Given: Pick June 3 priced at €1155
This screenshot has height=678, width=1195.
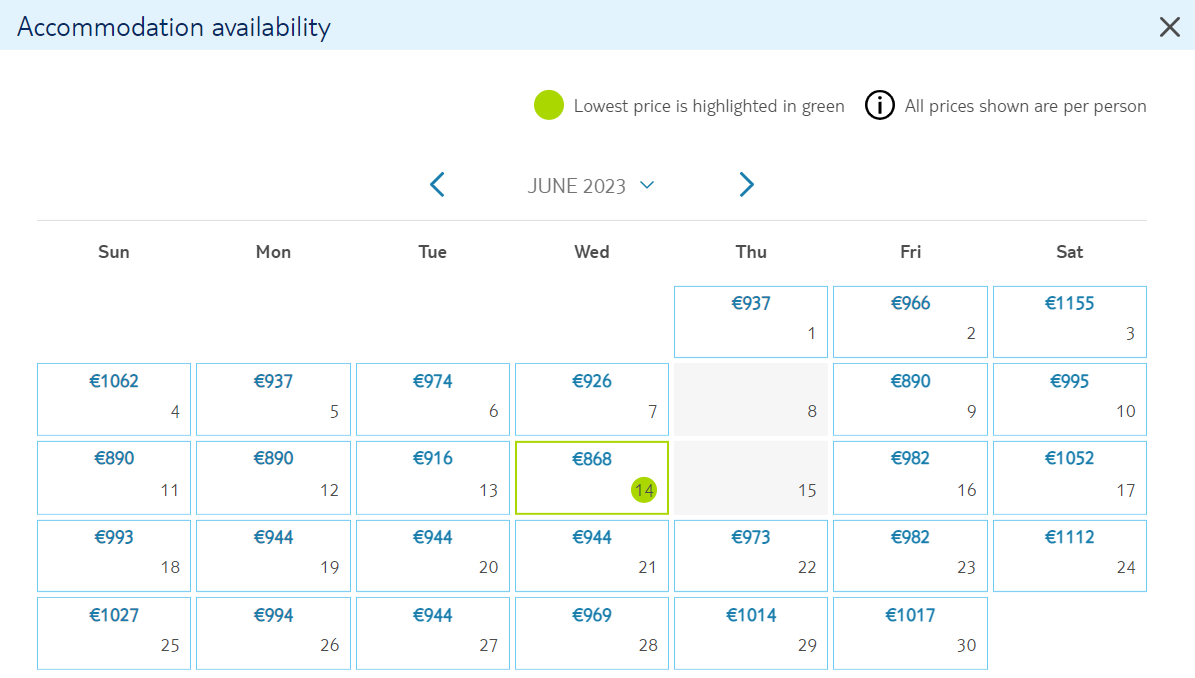Looking at the screenshot, I should 1070,321.
